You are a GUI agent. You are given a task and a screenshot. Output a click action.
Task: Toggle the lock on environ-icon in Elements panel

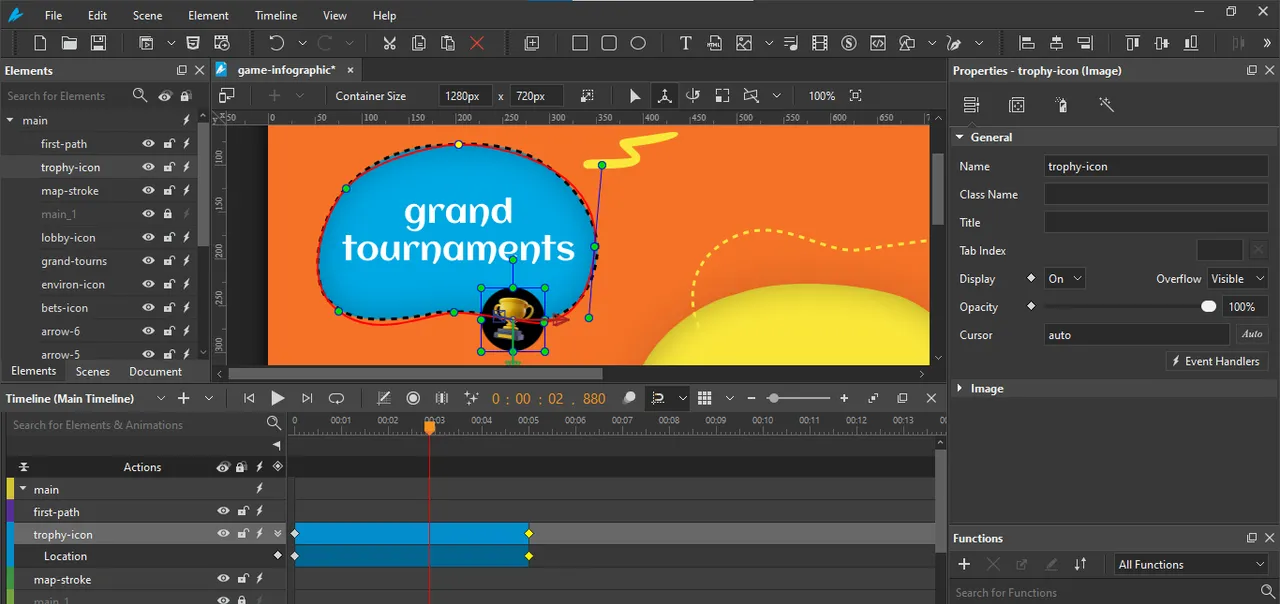tap(169, 284)
